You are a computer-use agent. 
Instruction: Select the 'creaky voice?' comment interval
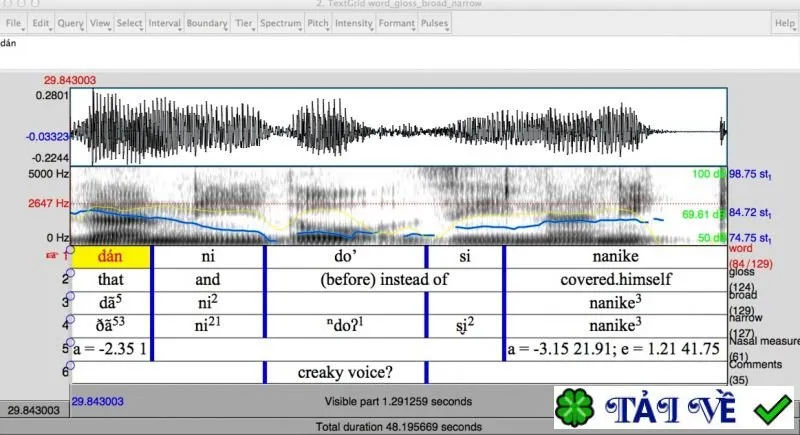[345, 372]
